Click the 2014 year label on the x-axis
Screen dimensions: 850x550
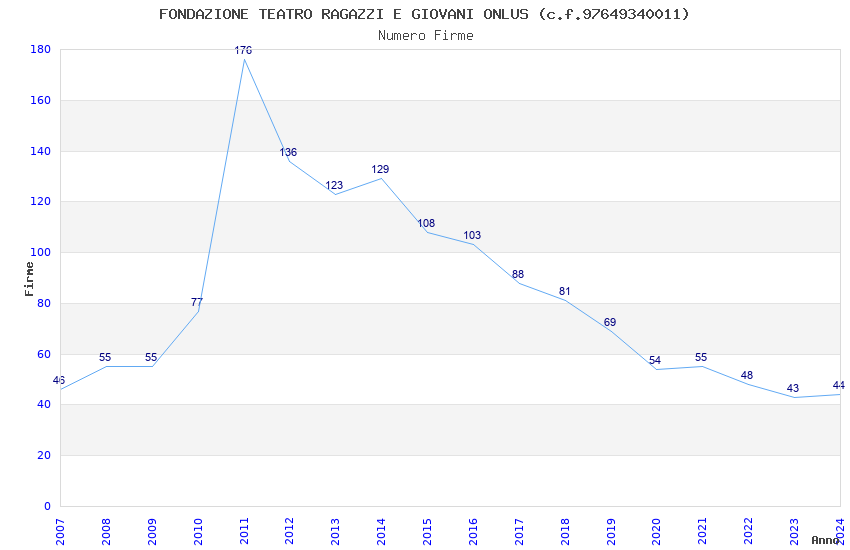pyautogui.click(x=381, y=532)
